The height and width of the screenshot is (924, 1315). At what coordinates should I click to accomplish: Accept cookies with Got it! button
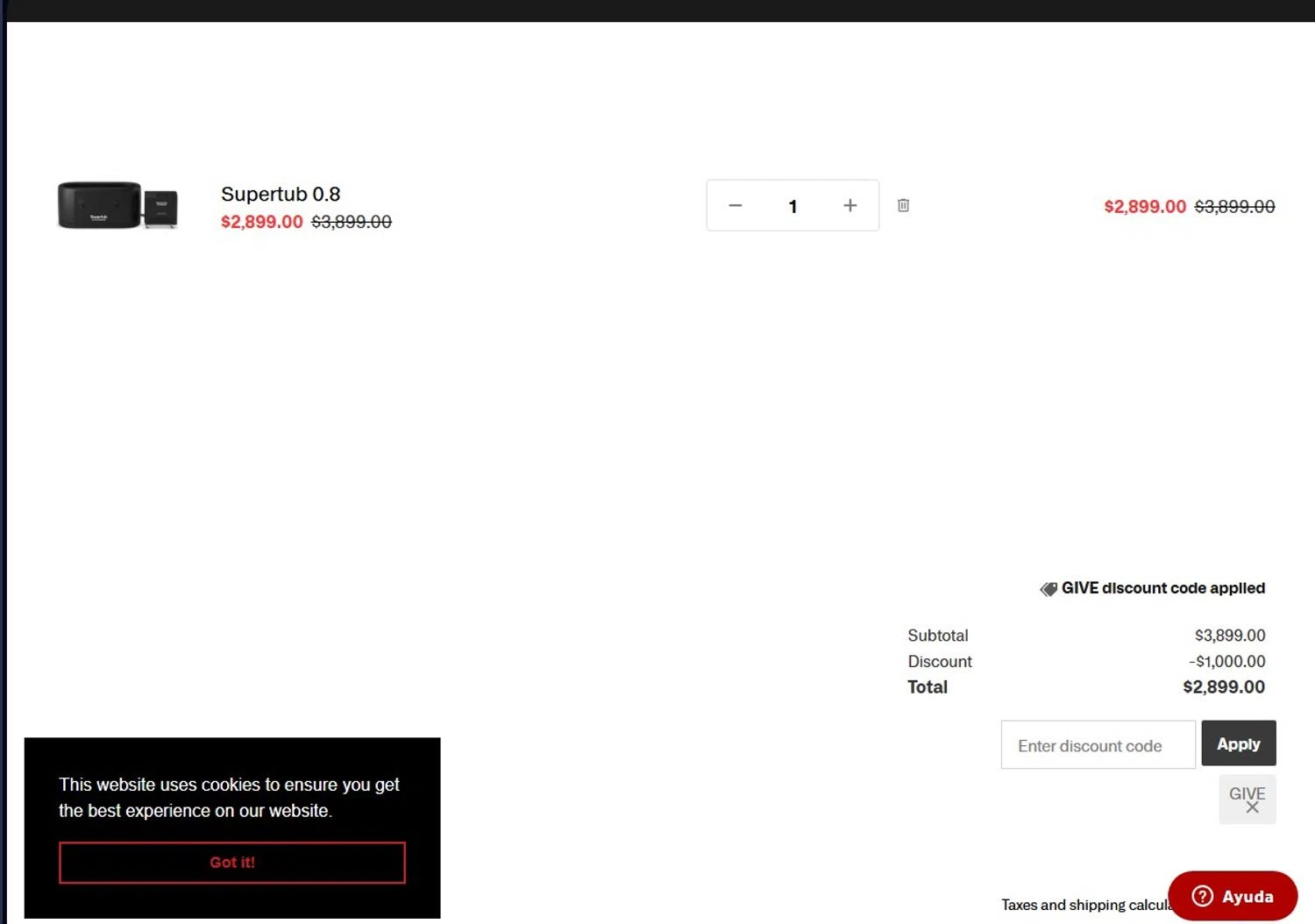(232, 863)
